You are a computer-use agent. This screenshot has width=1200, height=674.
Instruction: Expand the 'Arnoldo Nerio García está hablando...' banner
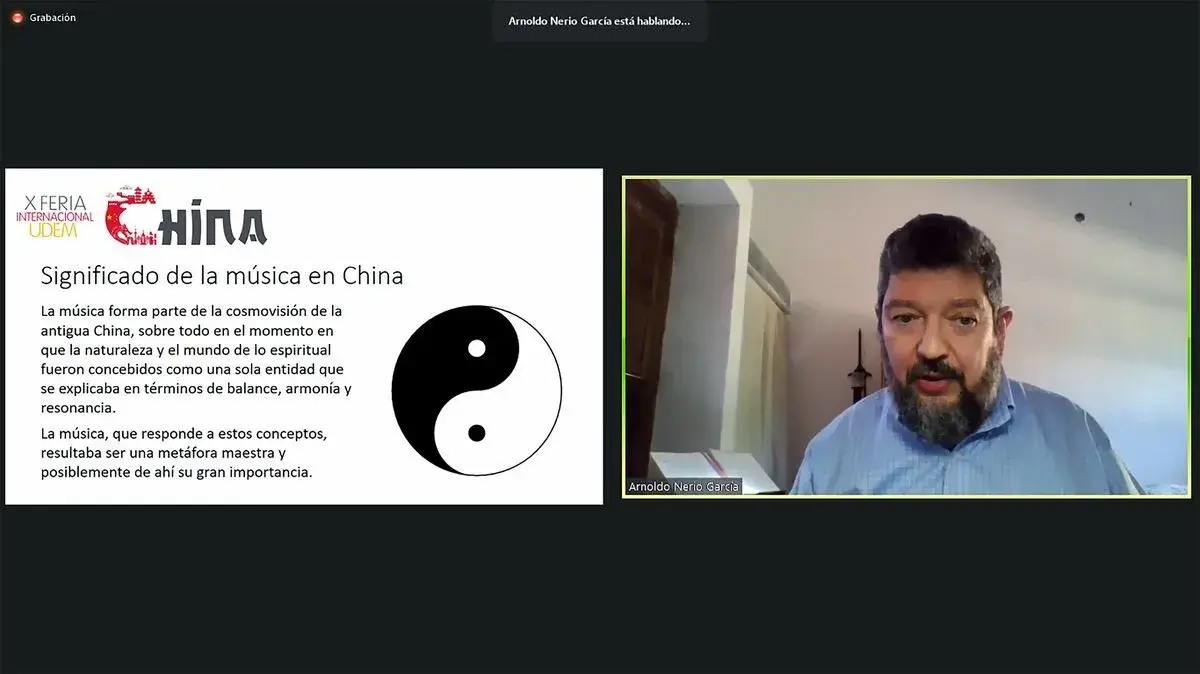coord(599,21)
